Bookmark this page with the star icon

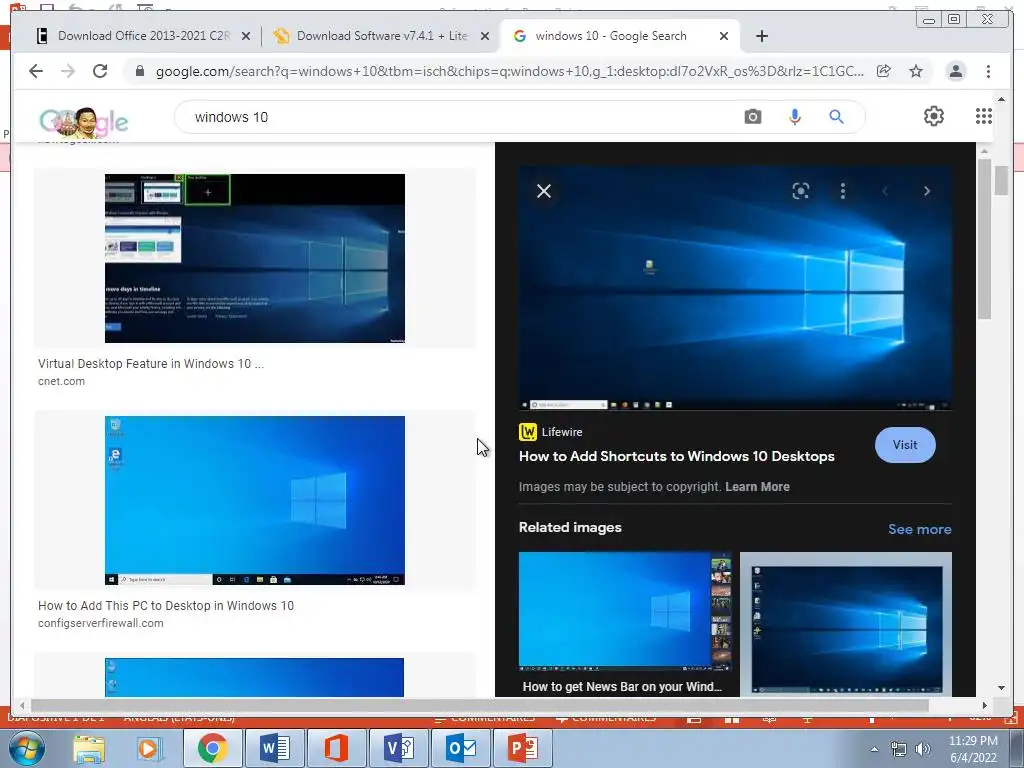point(916,71)
